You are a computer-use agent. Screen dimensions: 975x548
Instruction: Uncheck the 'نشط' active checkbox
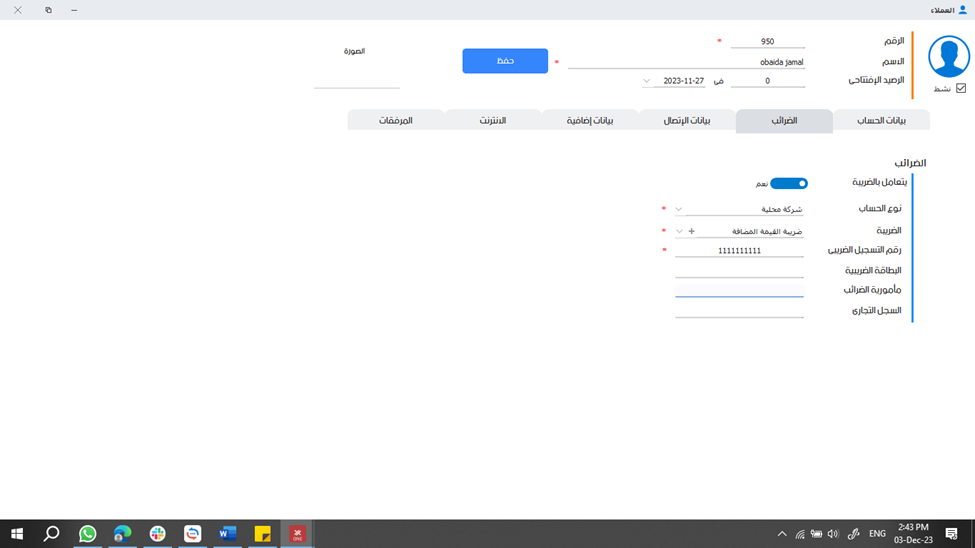pos(961,88)
